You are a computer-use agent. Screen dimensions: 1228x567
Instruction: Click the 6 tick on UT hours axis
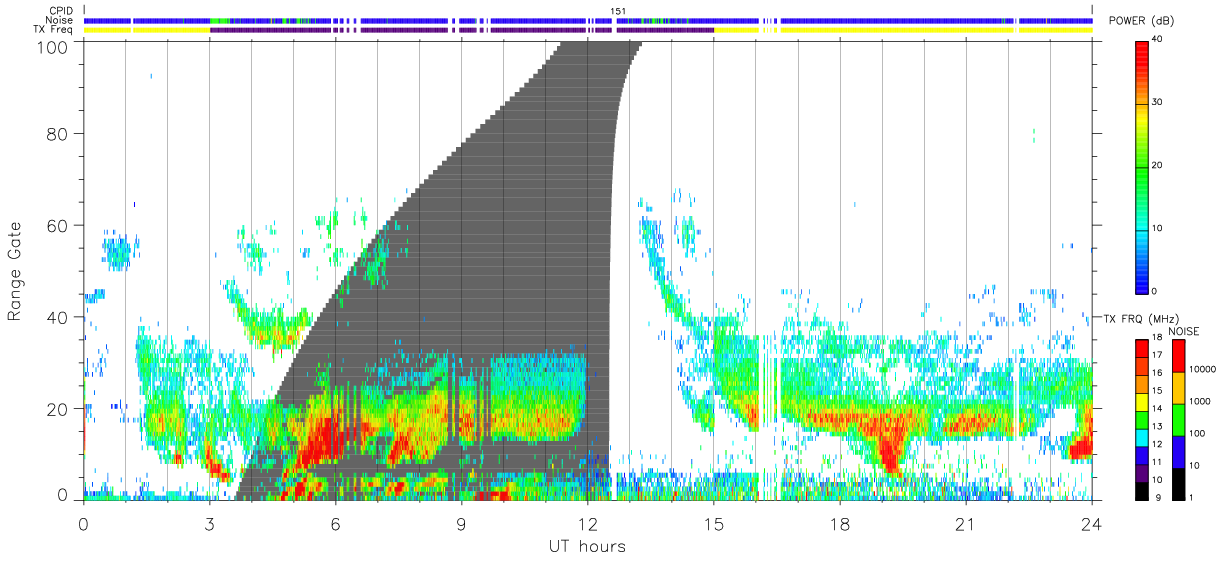coord(335,524)
